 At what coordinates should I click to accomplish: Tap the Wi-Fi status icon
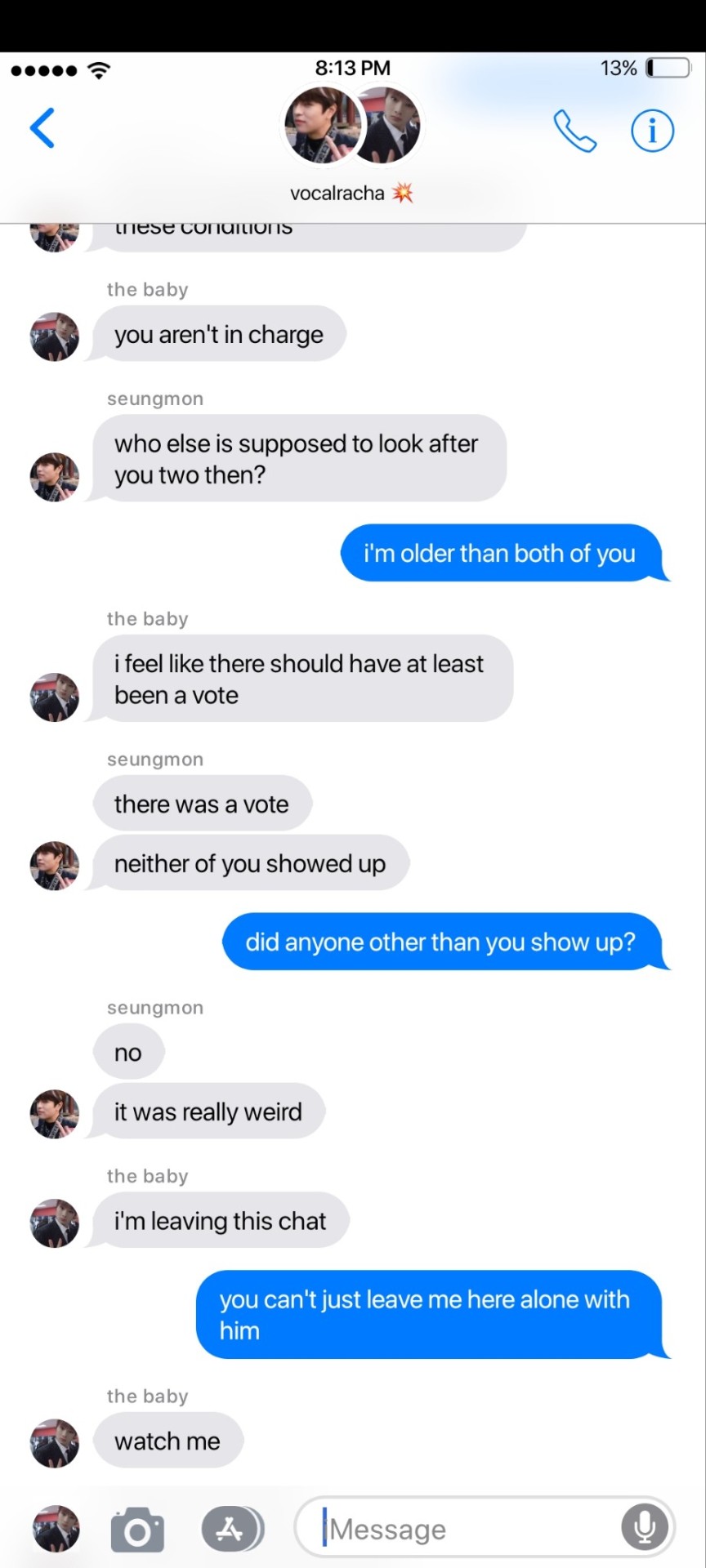(99, 70)
